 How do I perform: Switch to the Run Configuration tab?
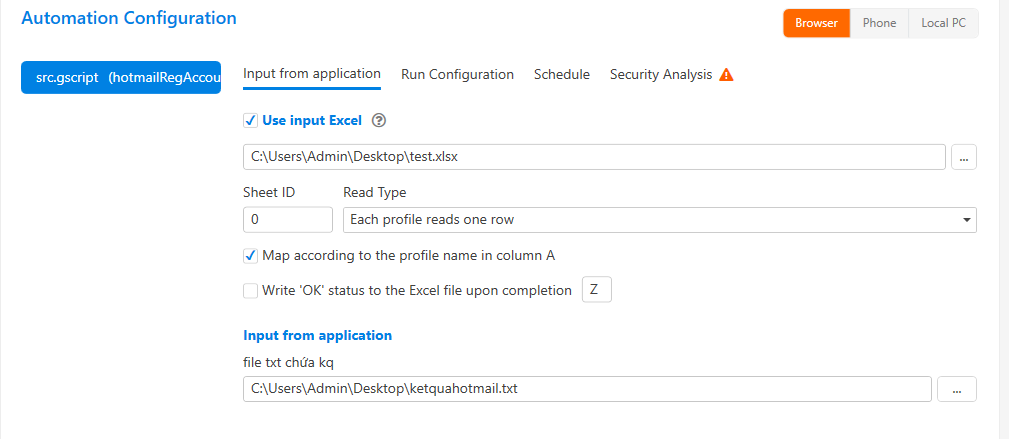click(x=457, y=75)
